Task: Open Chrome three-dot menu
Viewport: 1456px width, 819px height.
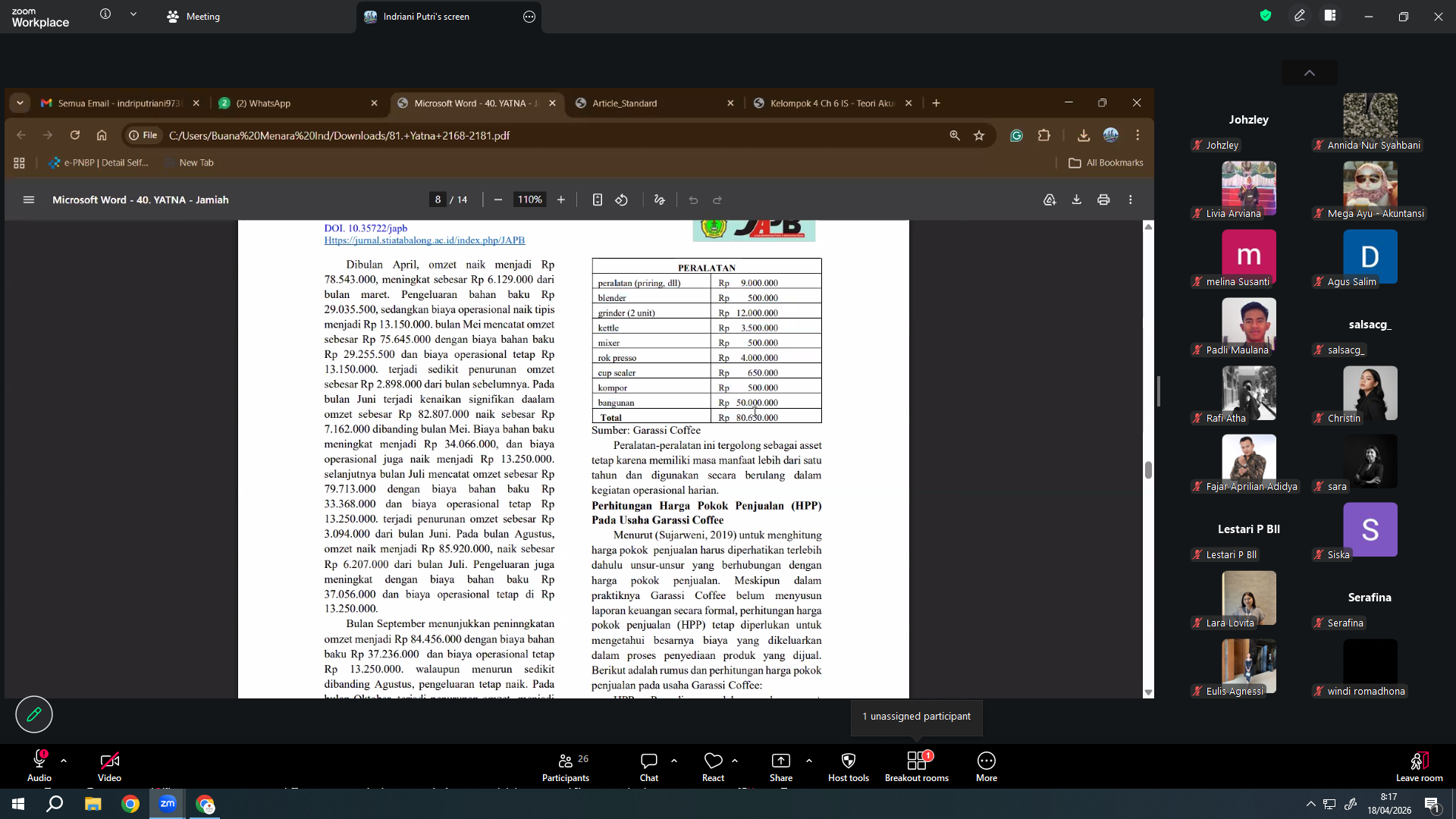Action: tap(1137, 135)
